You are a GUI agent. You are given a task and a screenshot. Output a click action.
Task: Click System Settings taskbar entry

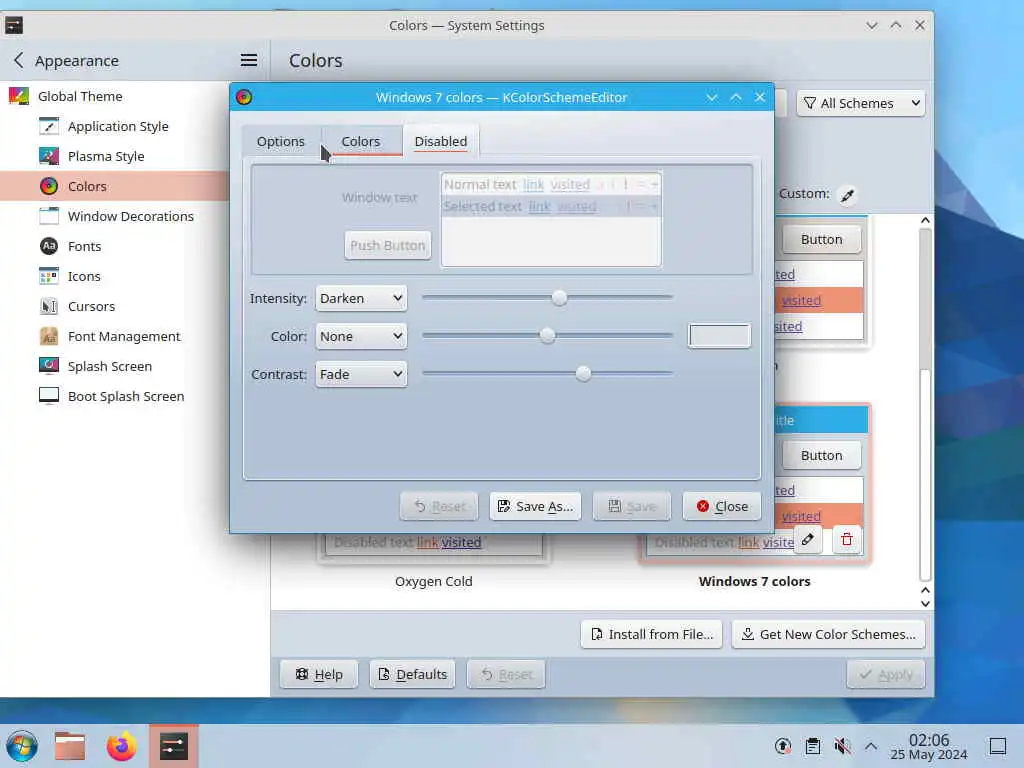click(174, 746)
